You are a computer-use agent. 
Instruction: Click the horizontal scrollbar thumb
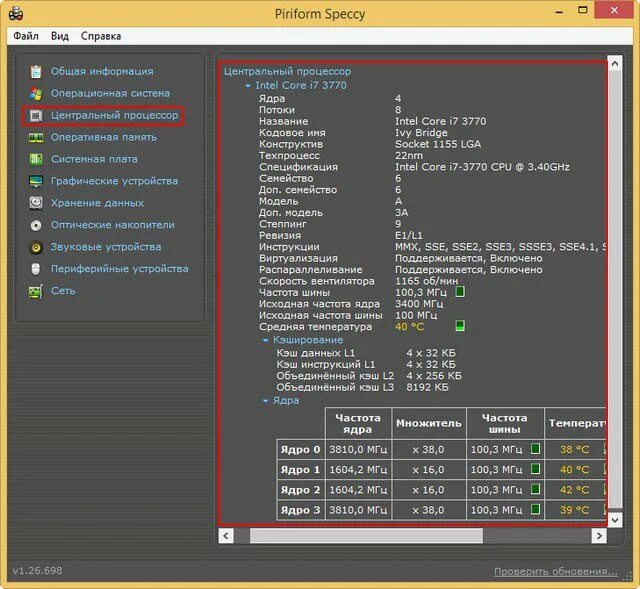click(x=366, y=536)
